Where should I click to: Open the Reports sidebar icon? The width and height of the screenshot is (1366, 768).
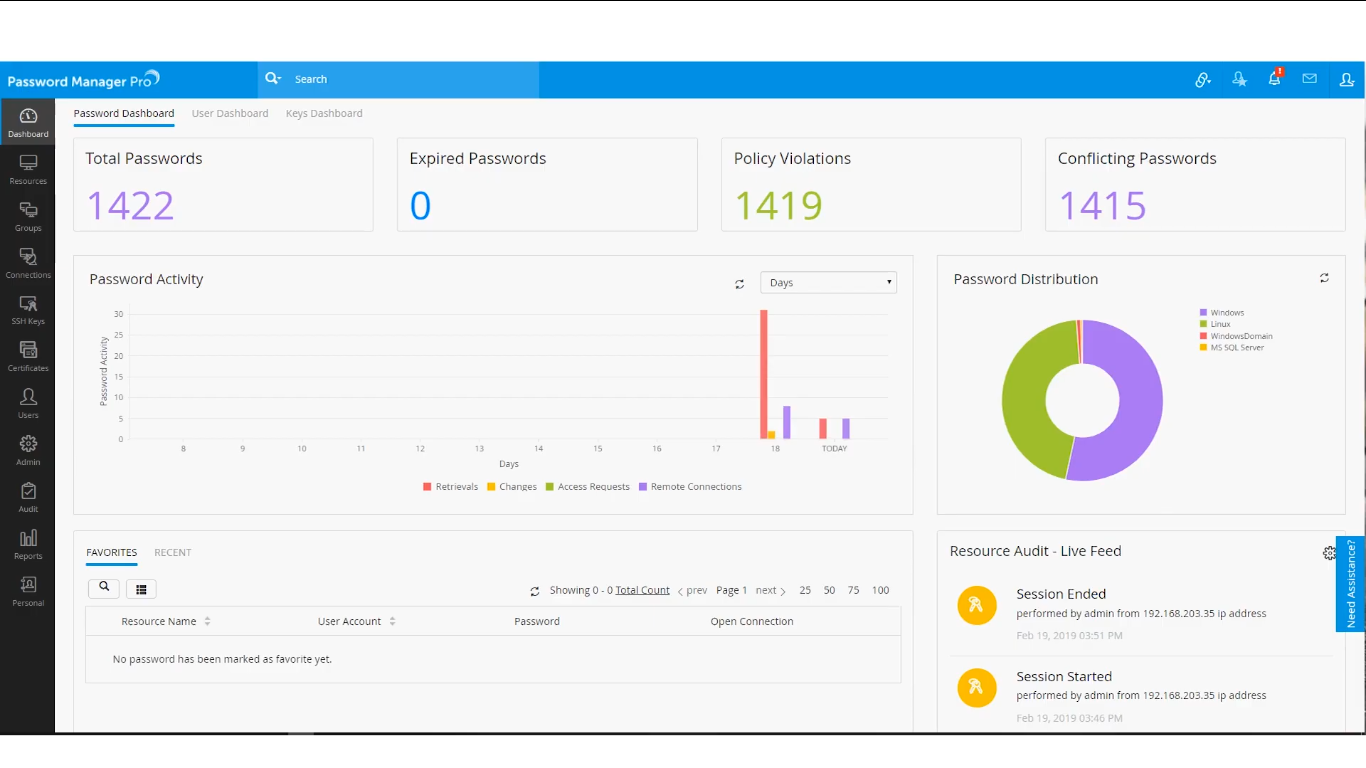pos(28,545)
